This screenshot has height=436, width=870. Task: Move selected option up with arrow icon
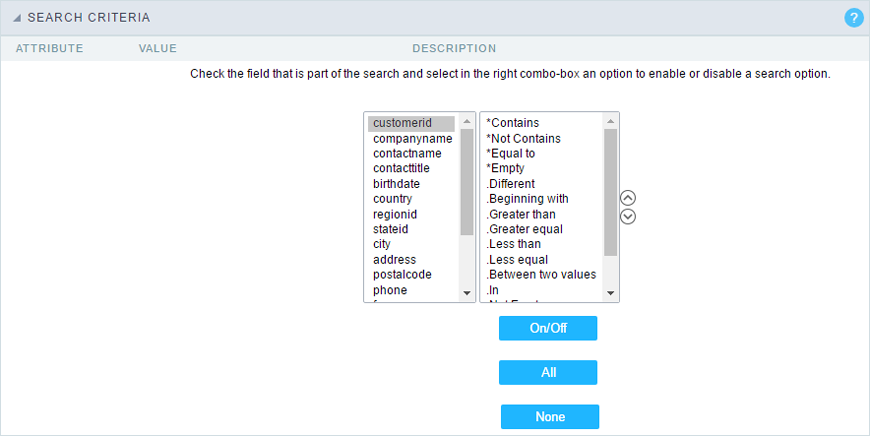tap(628, 198)
